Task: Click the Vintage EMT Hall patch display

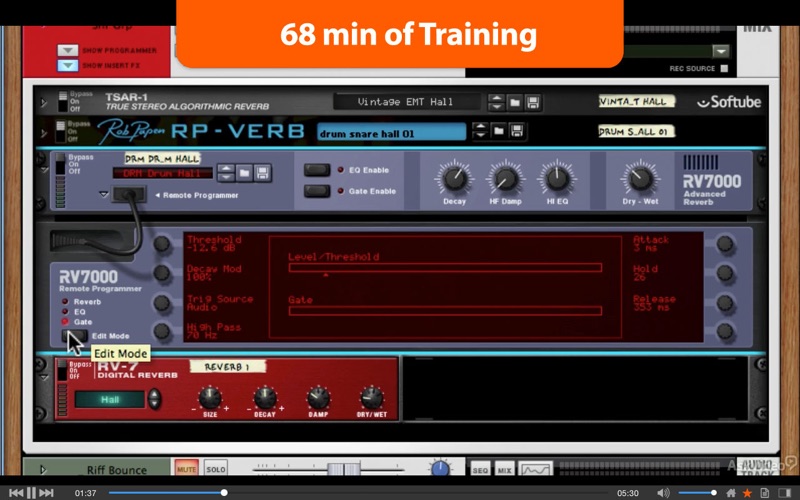Action: coord(406,102)
